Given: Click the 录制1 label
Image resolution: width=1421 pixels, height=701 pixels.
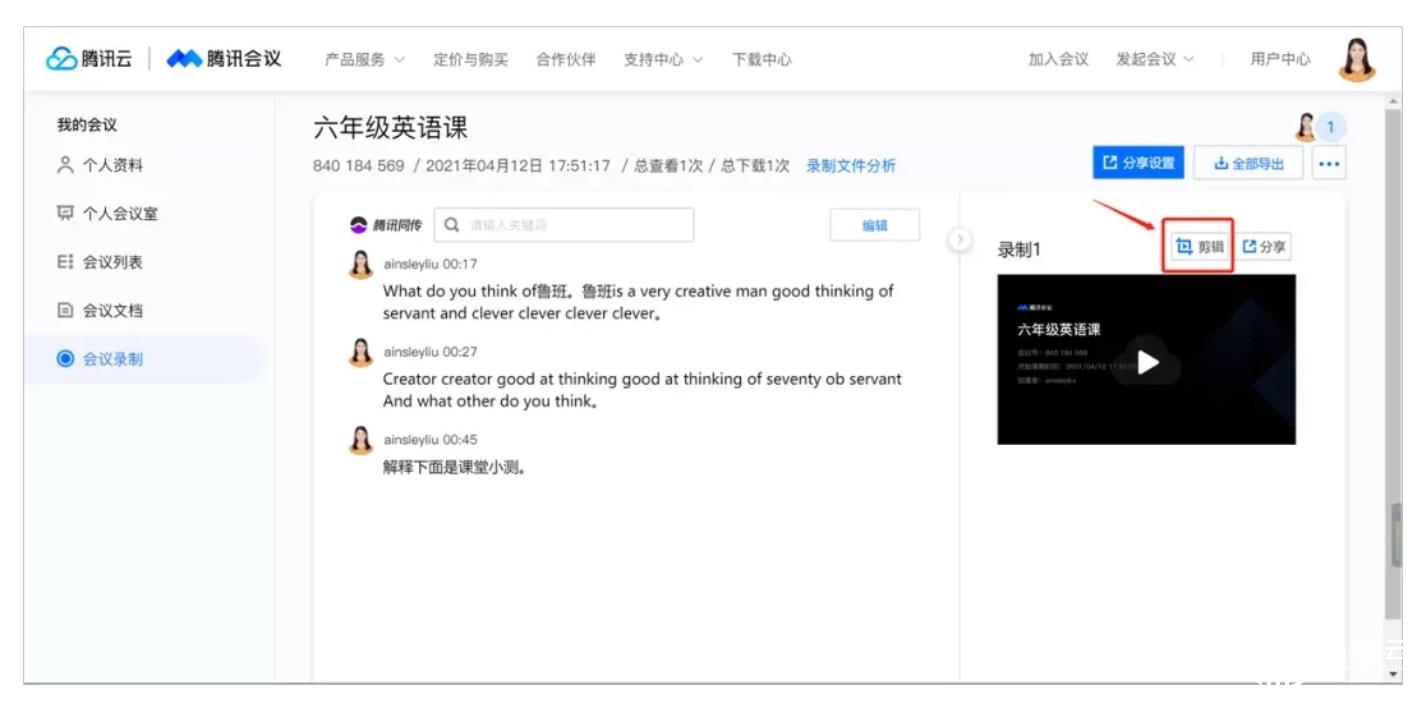Looking at the screenshot, I should (1019, 250).
